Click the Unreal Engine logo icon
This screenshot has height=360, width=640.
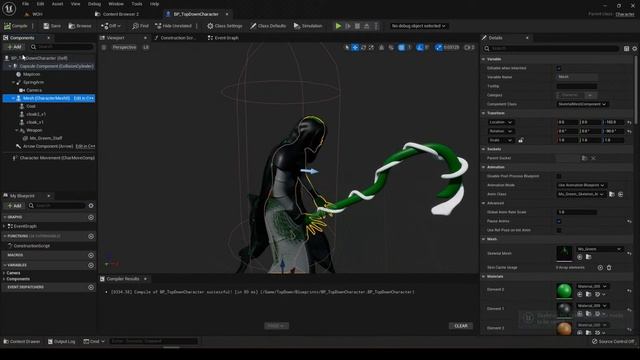pyautogui.click(x=9, y=9)
